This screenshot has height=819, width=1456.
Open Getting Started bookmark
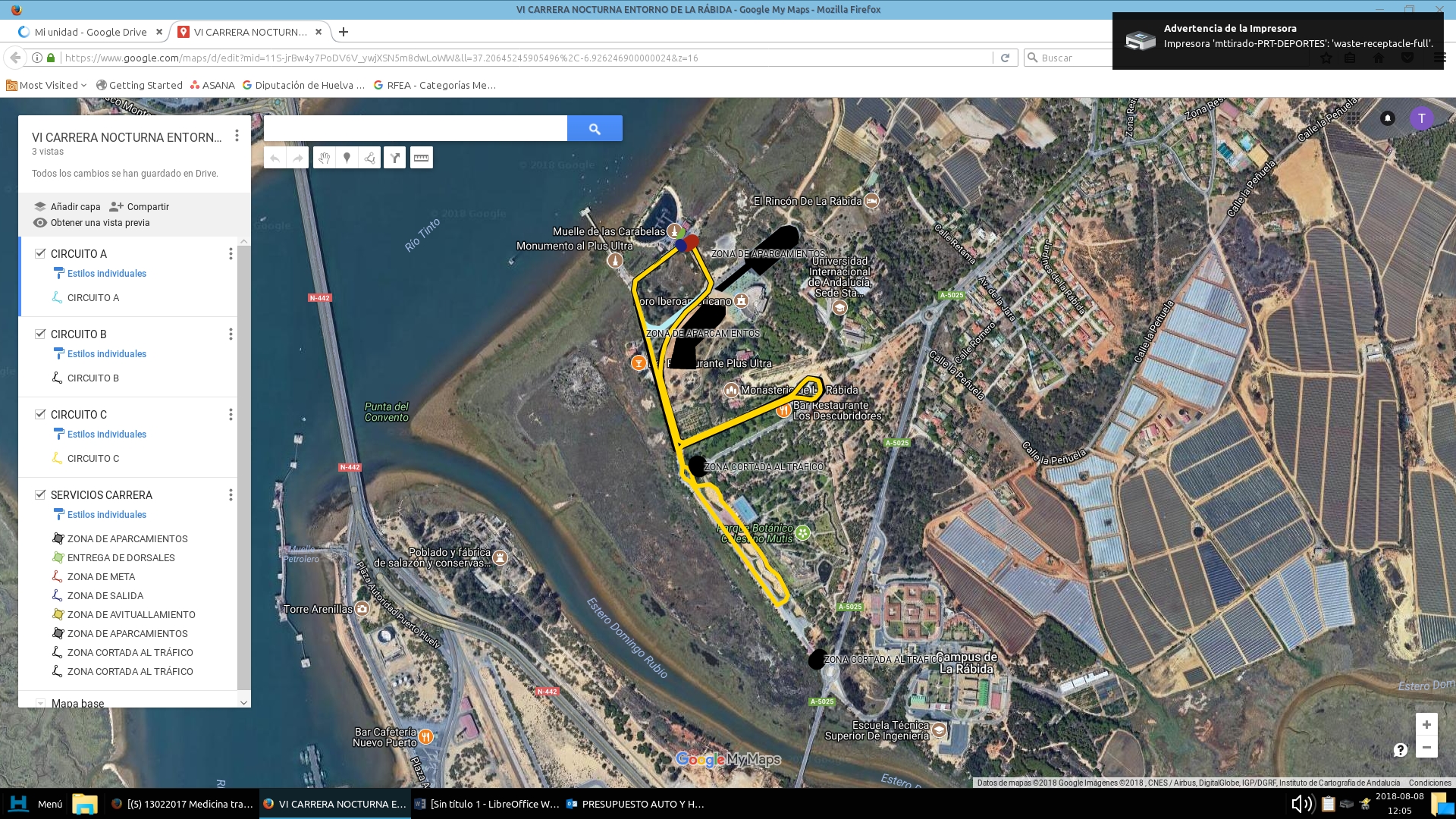(140, 85)
